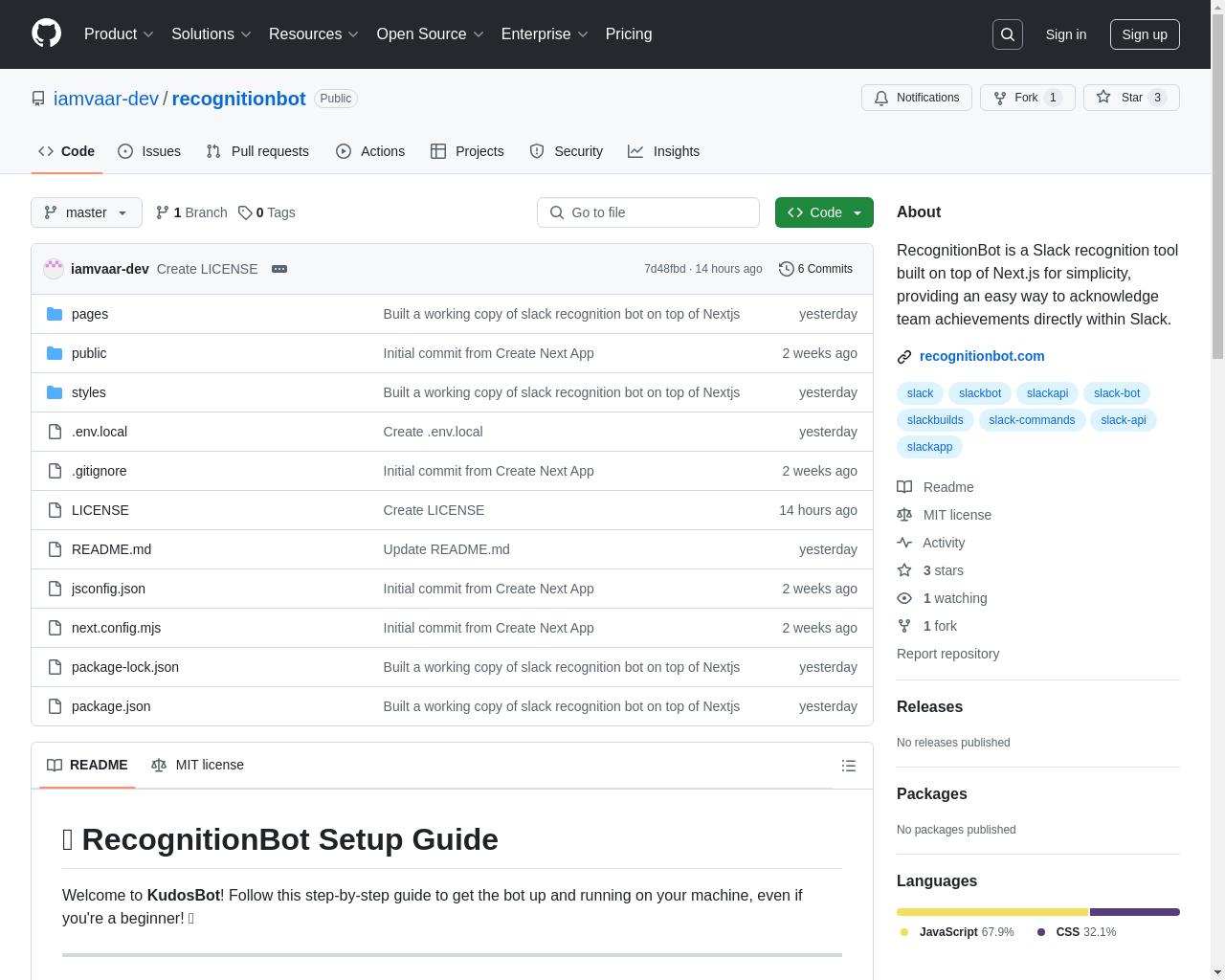Click the JavaScript segment of languages bar
1225x980 pixels.
(992, 912)
